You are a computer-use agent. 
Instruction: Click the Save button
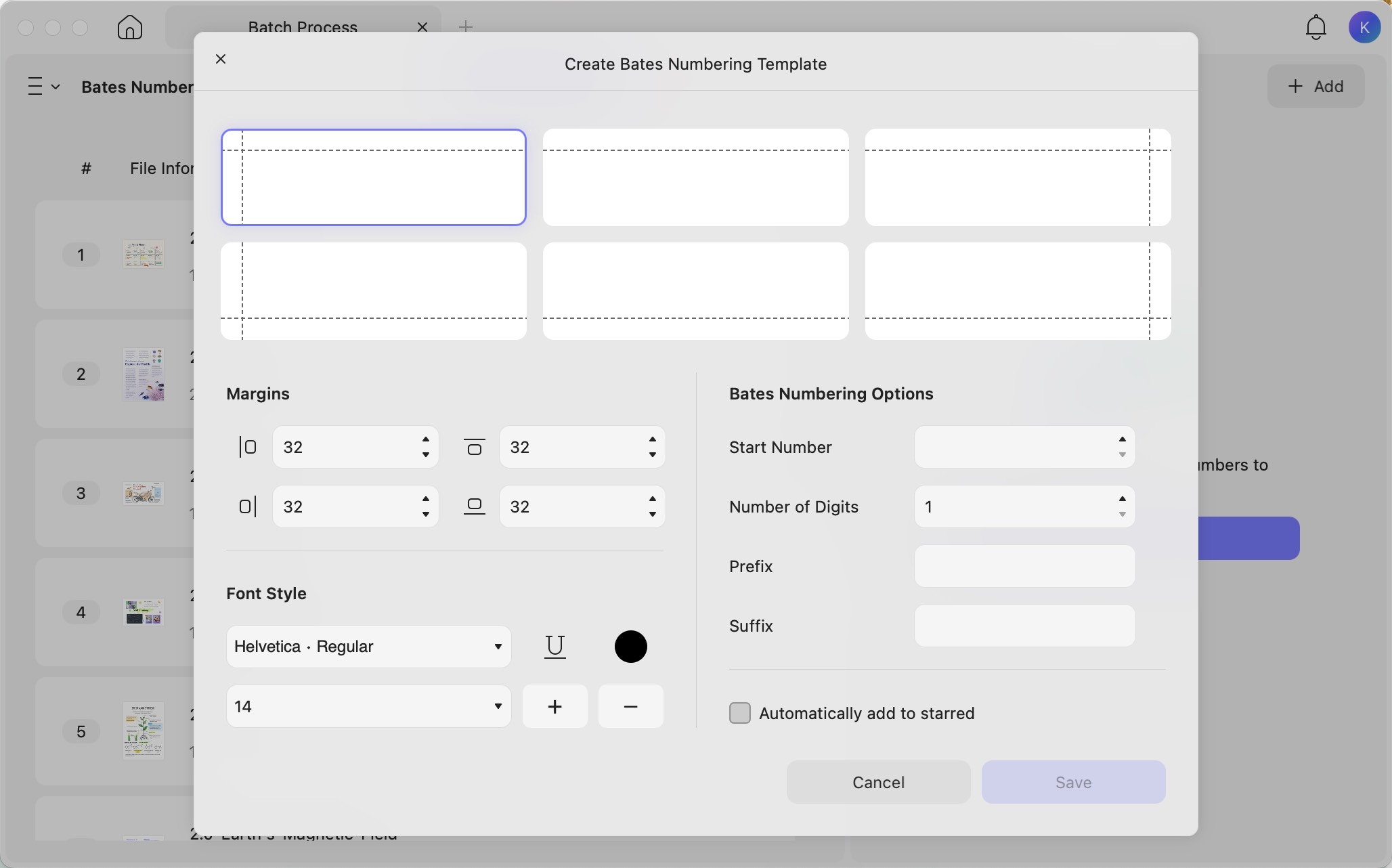[1073, 782]
